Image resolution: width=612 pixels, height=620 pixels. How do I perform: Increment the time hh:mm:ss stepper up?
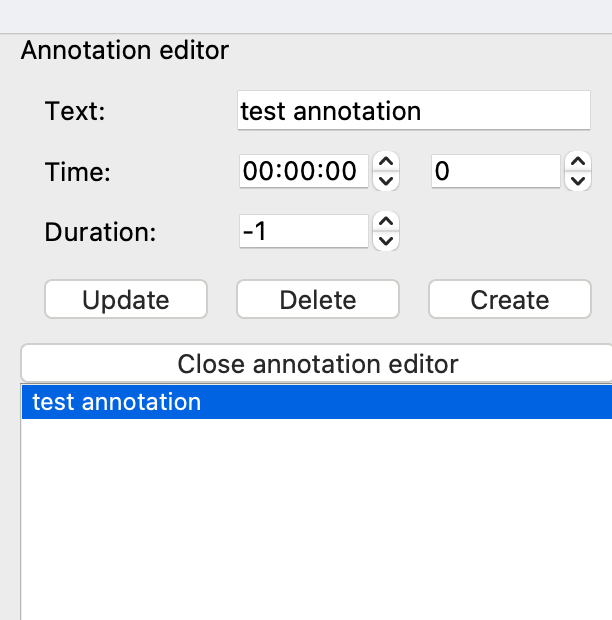386,162
